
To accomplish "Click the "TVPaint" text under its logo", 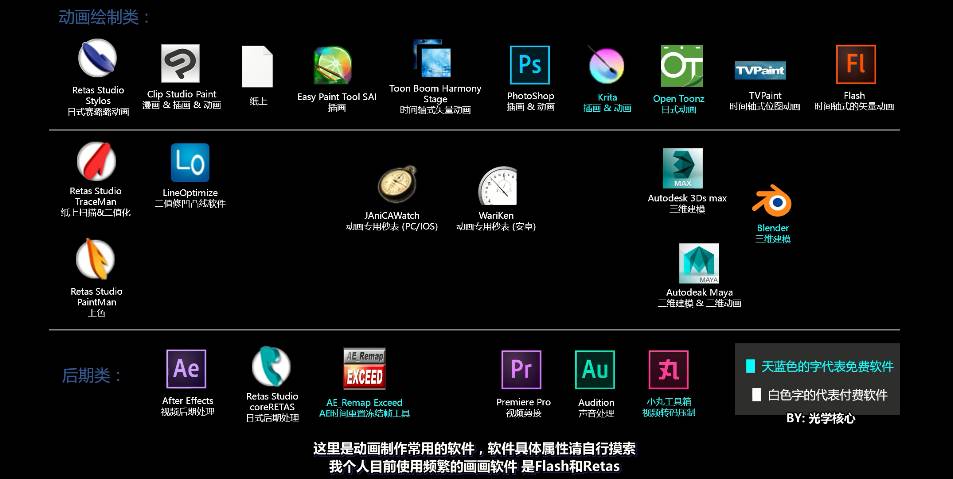I will click(x=765, y=95).
